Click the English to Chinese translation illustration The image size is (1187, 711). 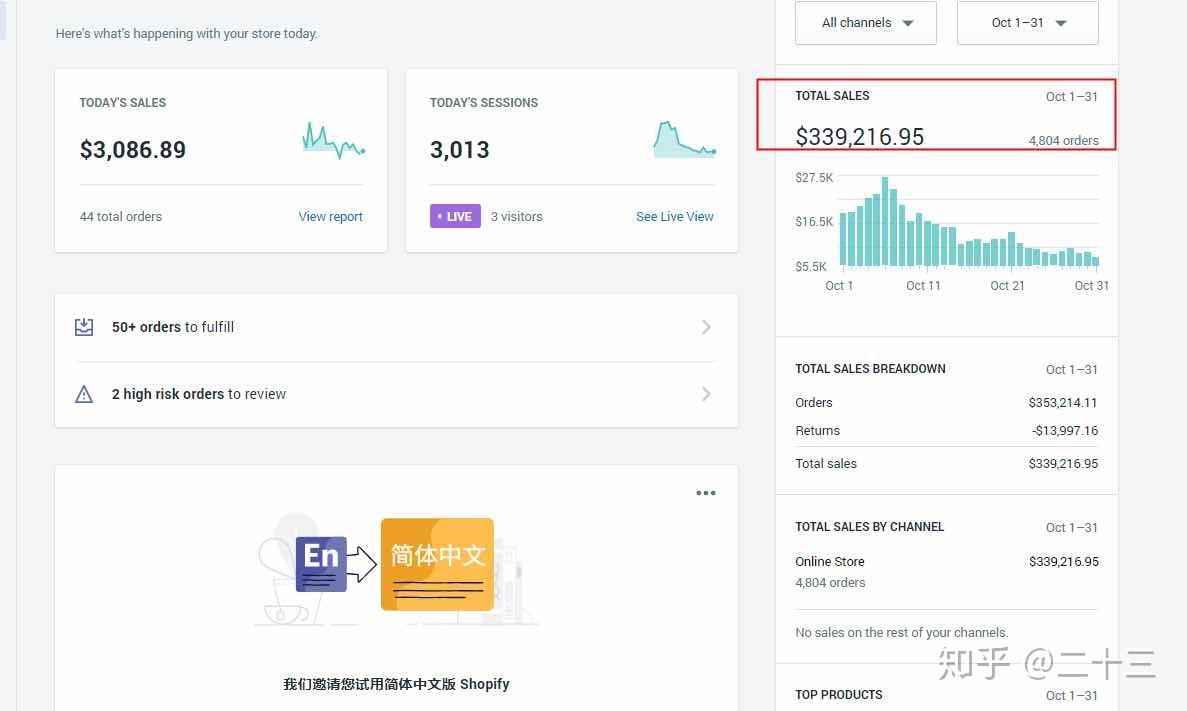396,569
